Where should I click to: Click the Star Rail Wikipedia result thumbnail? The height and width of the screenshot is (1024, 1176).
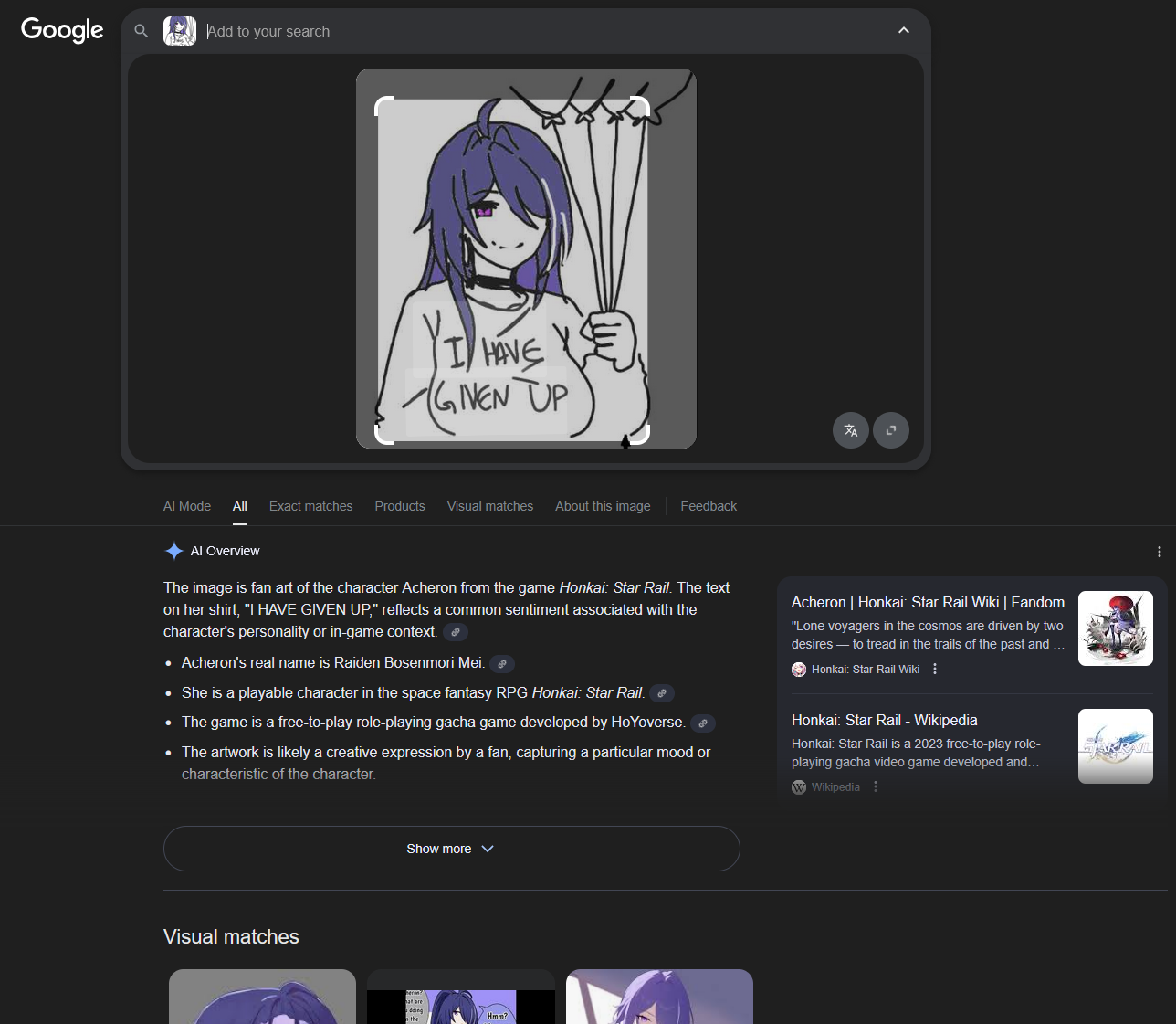click(1116, 746)
